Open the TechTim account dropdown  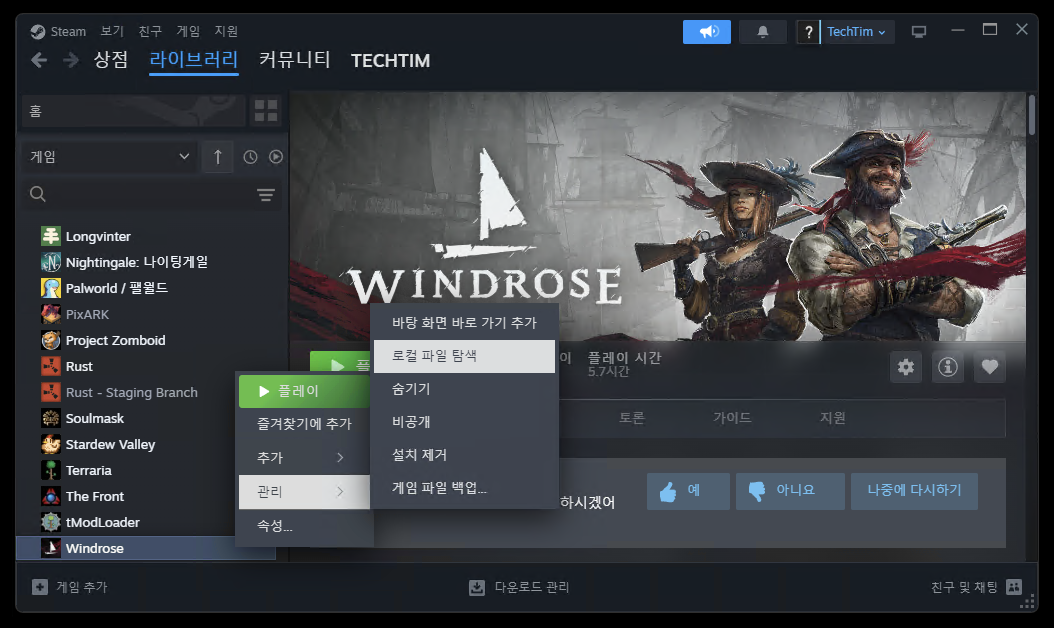coord(856,32)
